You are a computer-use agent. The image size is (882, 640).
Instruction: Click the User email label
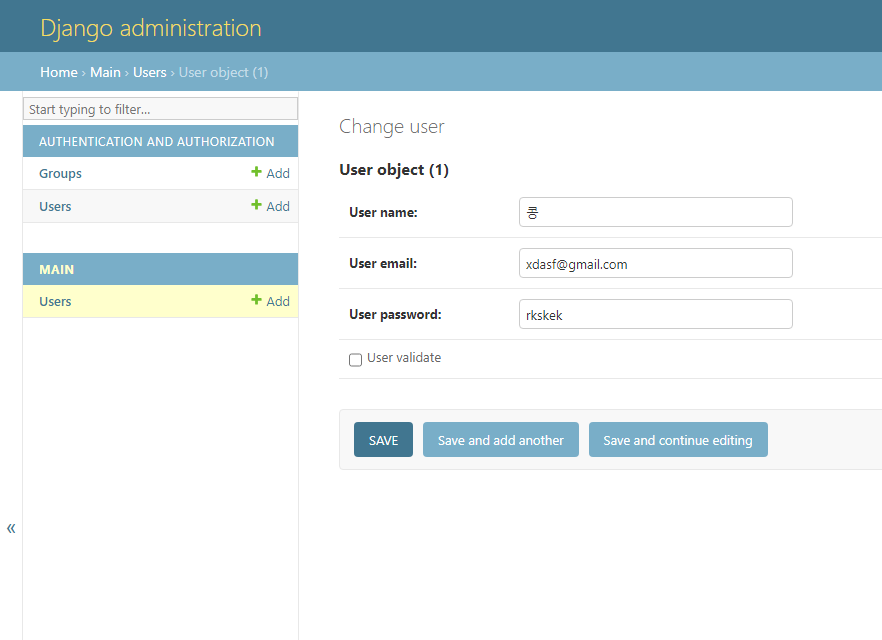tap(383, 264)
